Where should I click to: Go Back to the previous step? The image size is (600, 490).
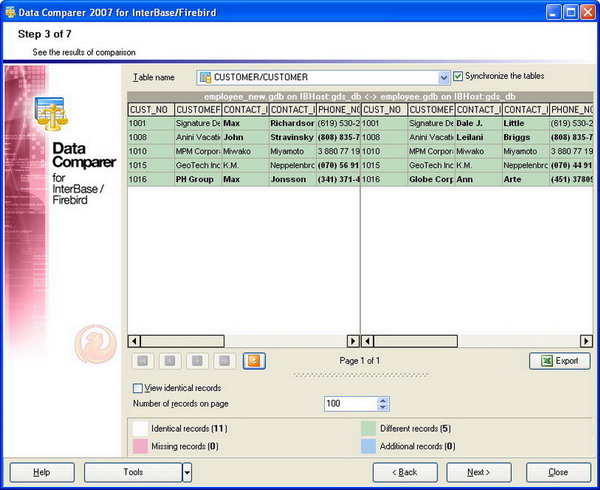click(x=405, y=472)
